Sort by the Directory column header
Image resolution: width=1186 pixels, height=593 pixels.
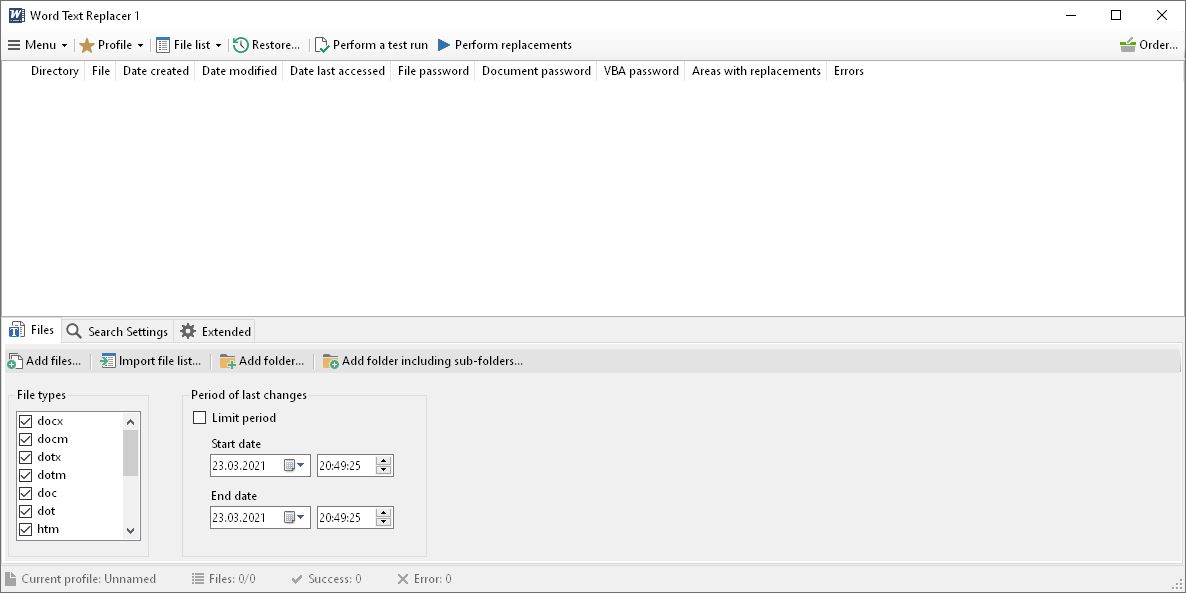coord(54,71)
